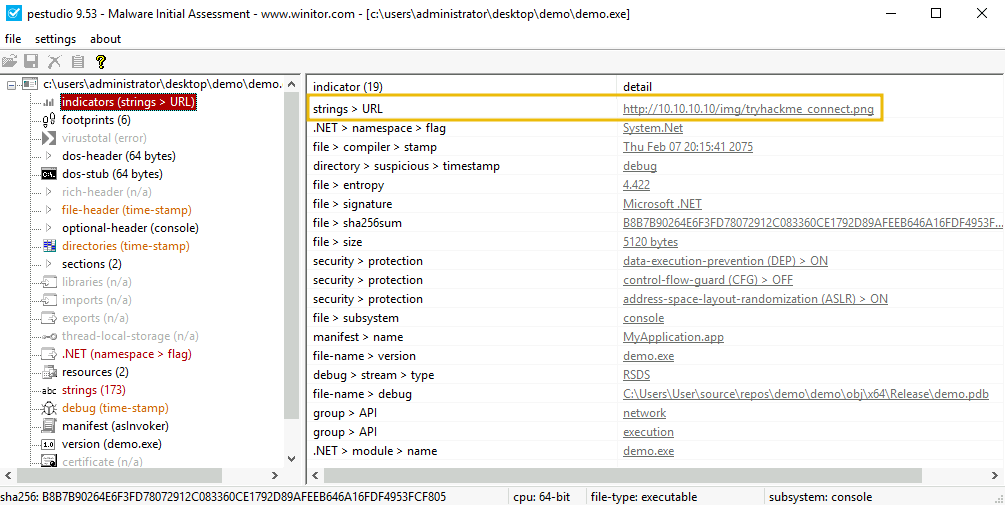Click the debug bug icon
Image resolution: width=1005 pixels, height=505 pixels.
click(49, 408)
